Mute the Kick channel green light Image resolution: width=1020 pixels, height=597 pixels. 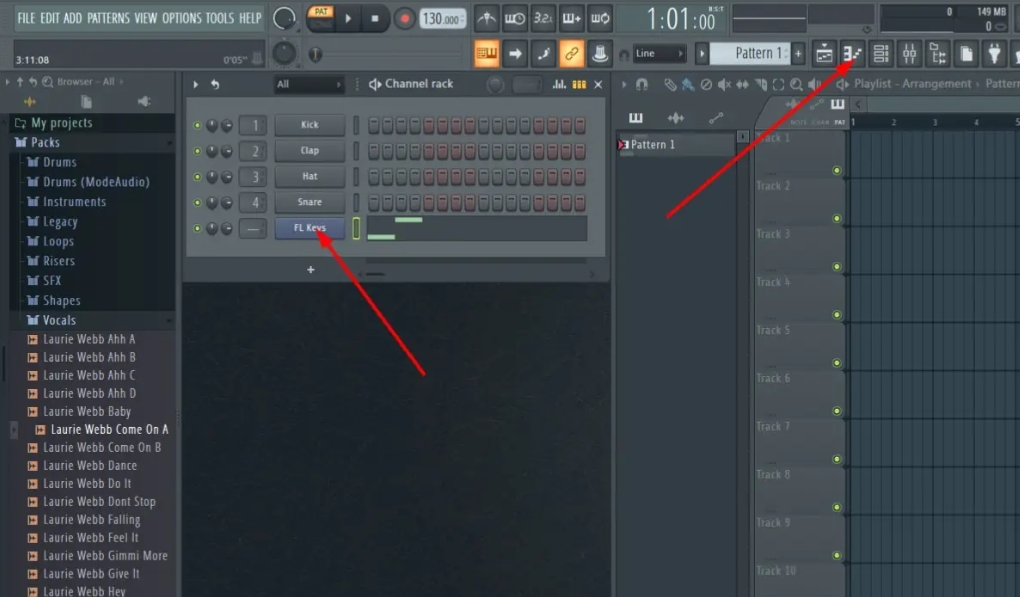[196, 125]
